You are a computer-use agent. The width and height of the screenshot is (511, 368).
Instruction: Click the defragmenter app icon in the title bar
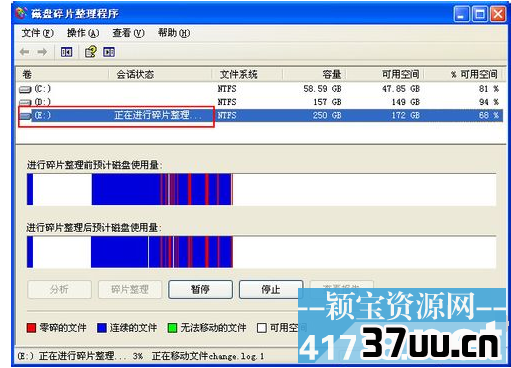(21, 13)
